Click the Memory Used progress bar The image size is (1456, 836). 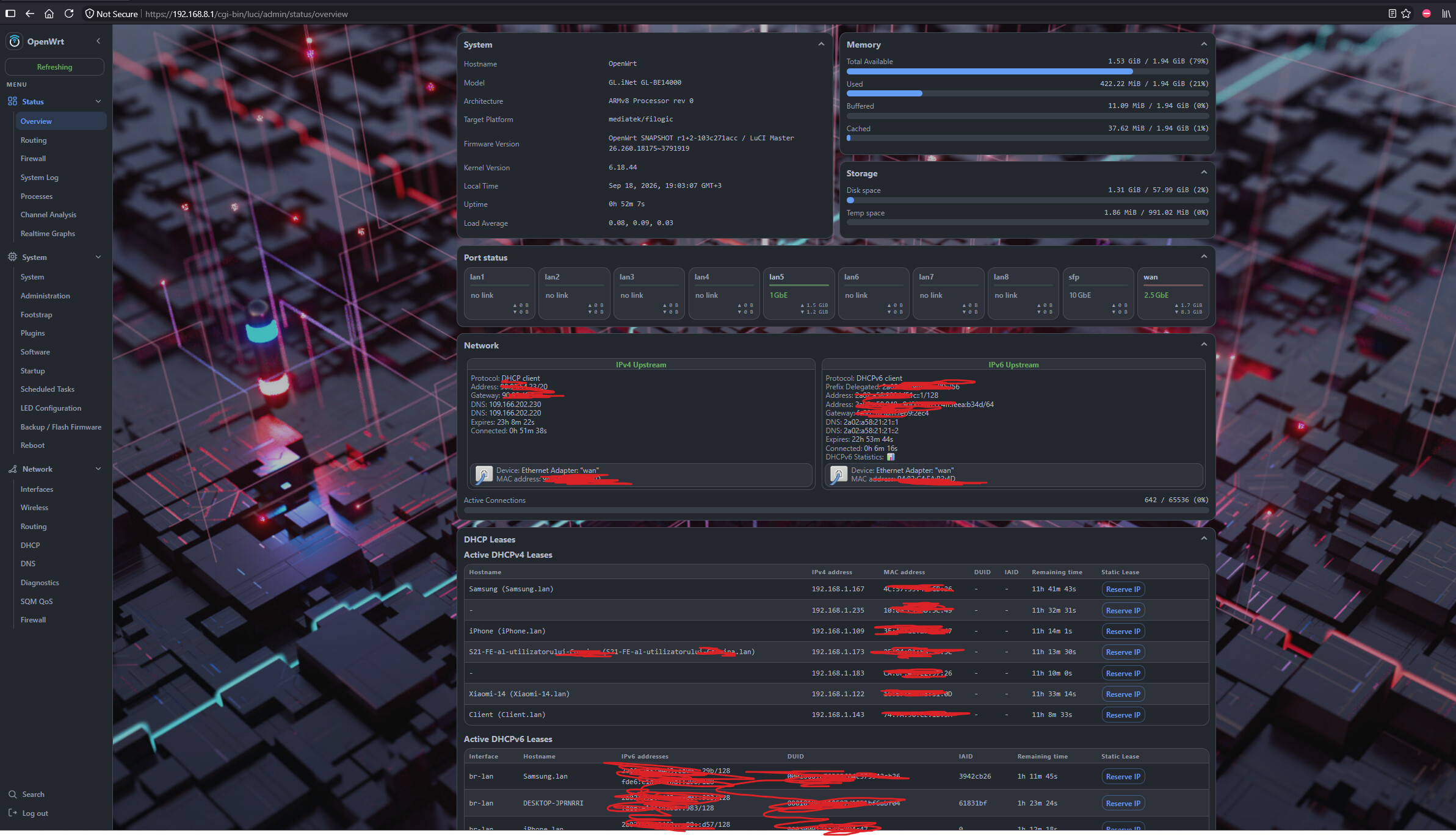[x=1027, y=93]
